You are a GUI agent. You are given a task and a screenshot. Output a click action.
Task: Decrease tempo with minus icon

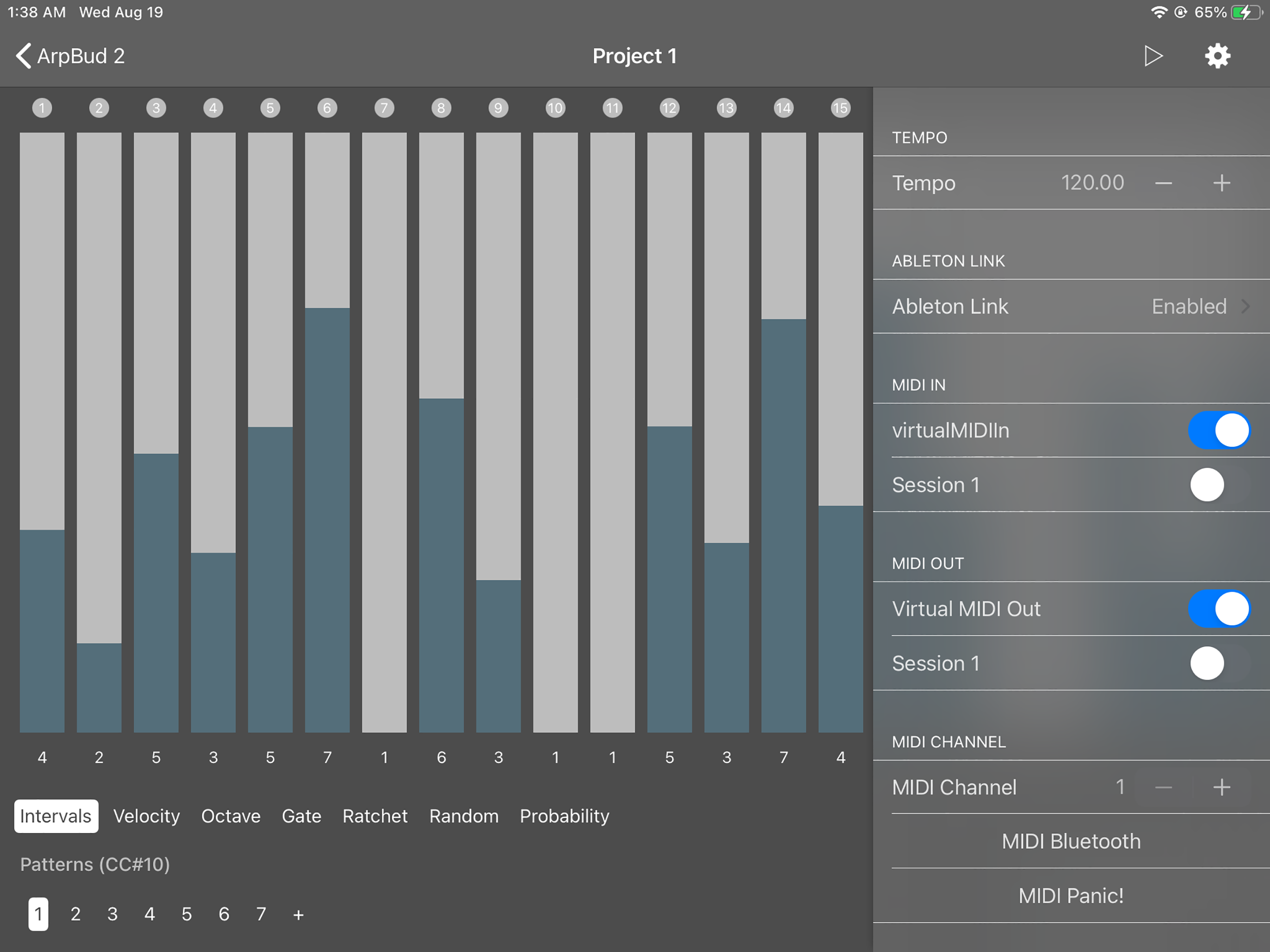point(1163,183)
